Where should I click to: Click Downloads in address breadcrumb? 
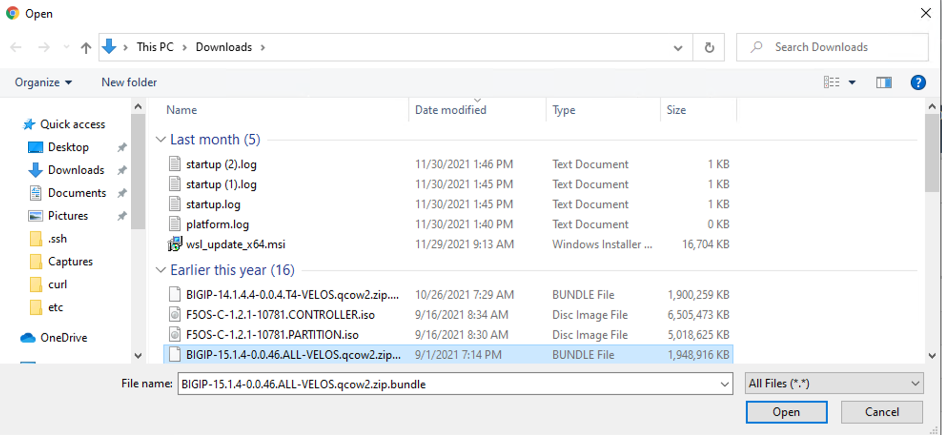tap(224, 47)
